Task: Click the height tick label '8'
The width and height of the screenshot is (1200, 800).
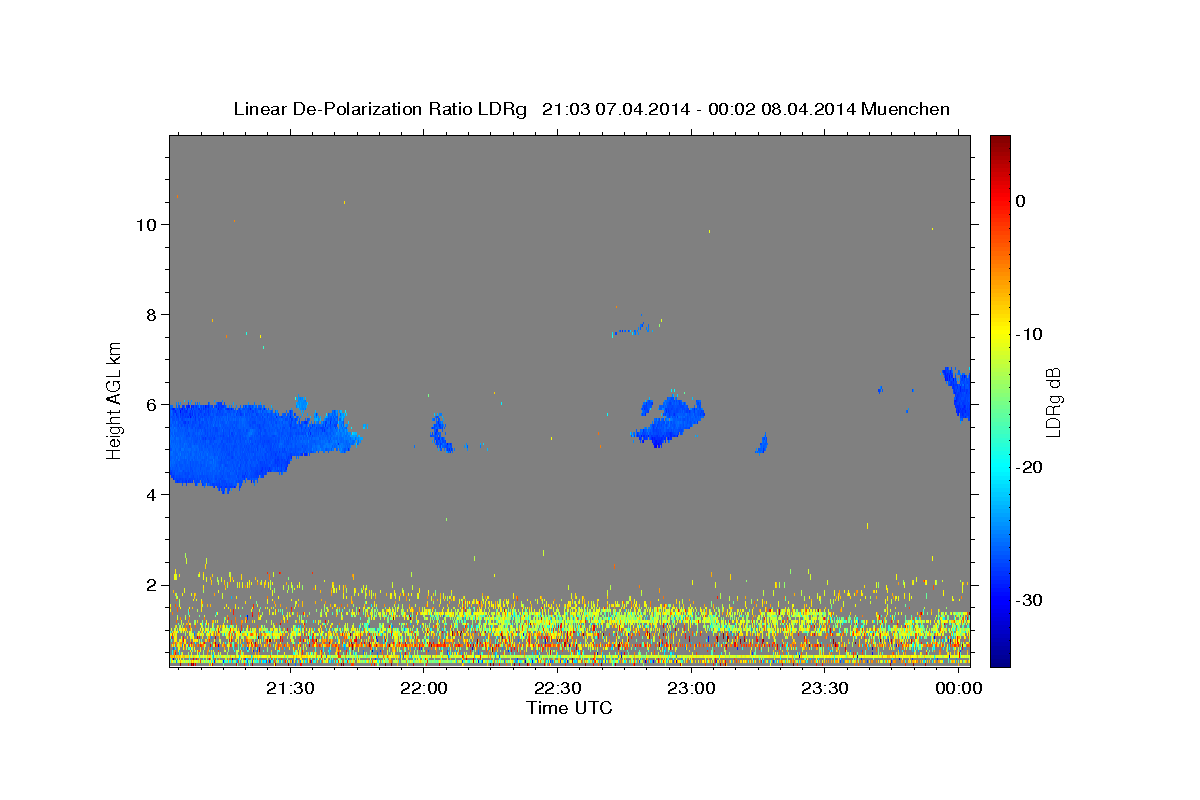Action: tap(151, 315)
